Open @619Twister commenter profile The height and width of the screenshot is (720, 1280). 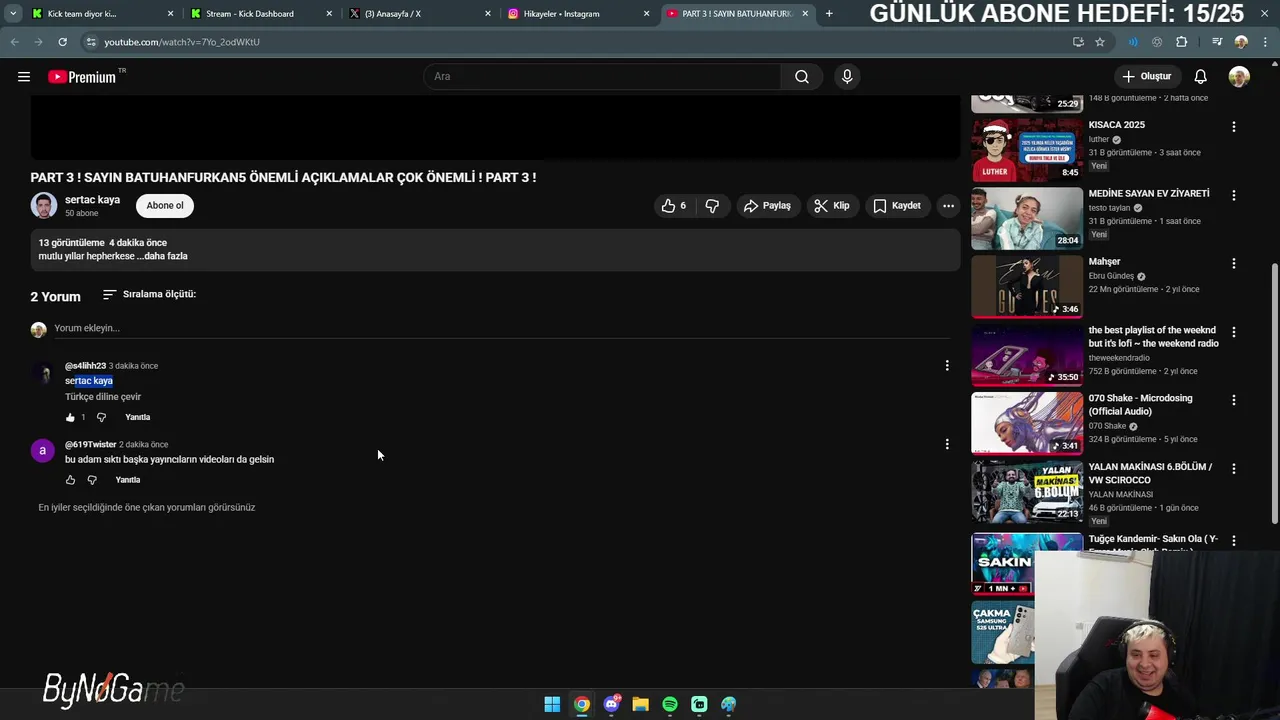pos(90,444)
